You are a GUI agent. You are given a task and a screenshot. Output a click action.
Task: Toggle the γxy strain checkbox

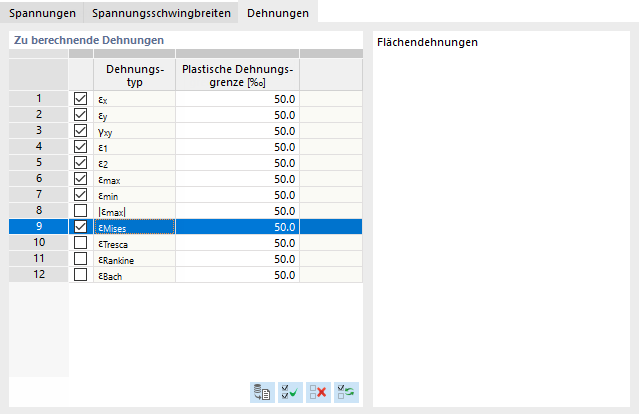(81, 131)
